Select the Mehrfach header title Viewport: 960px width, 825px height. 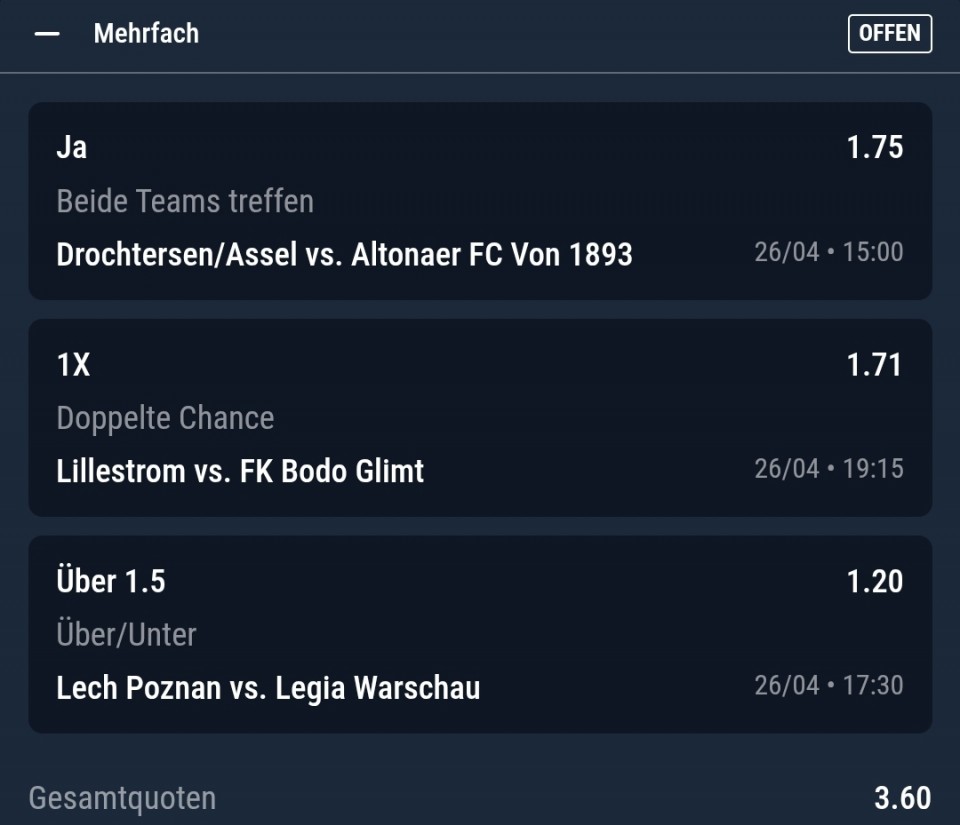coord(146,33)
